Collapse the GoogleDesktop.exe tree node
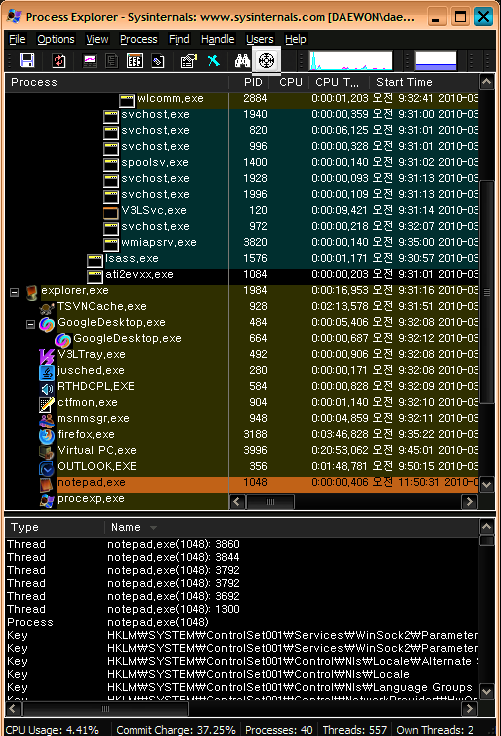 31,324
